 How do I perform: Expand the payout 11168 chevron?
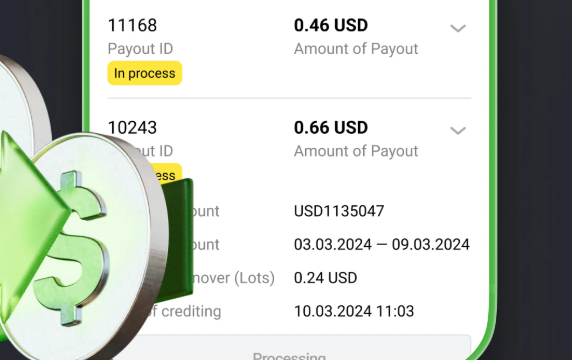(x=458, y=28)
